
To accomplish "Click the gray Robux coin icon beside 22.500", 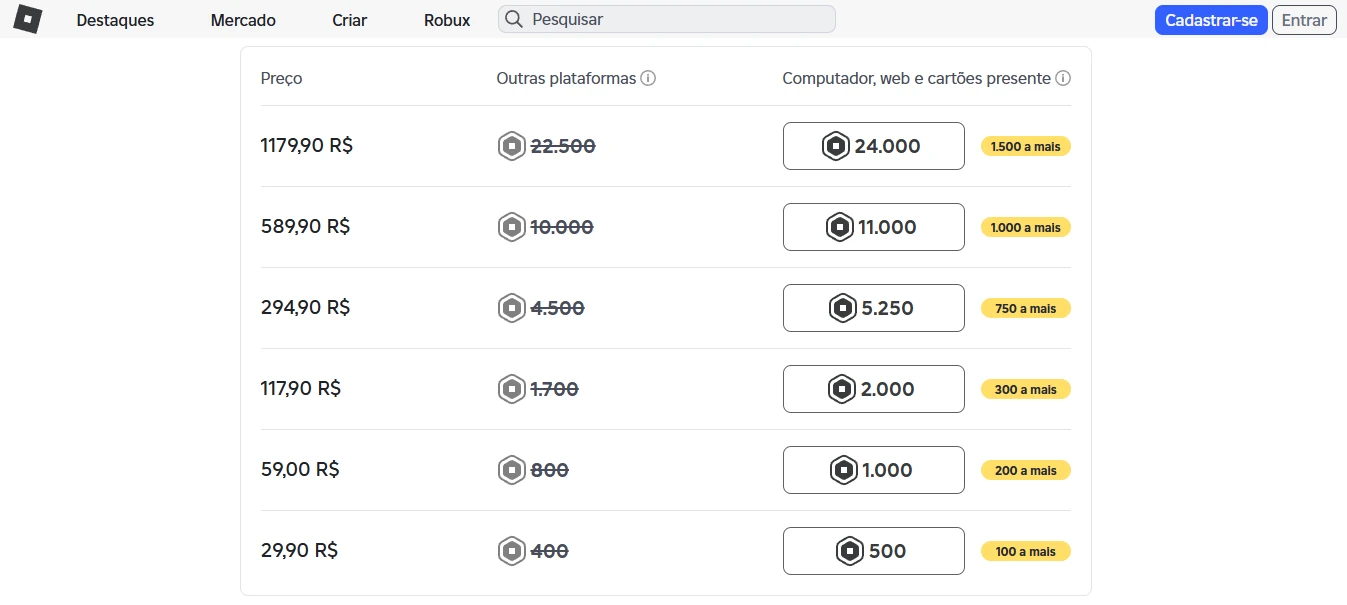I will (511, 145).
